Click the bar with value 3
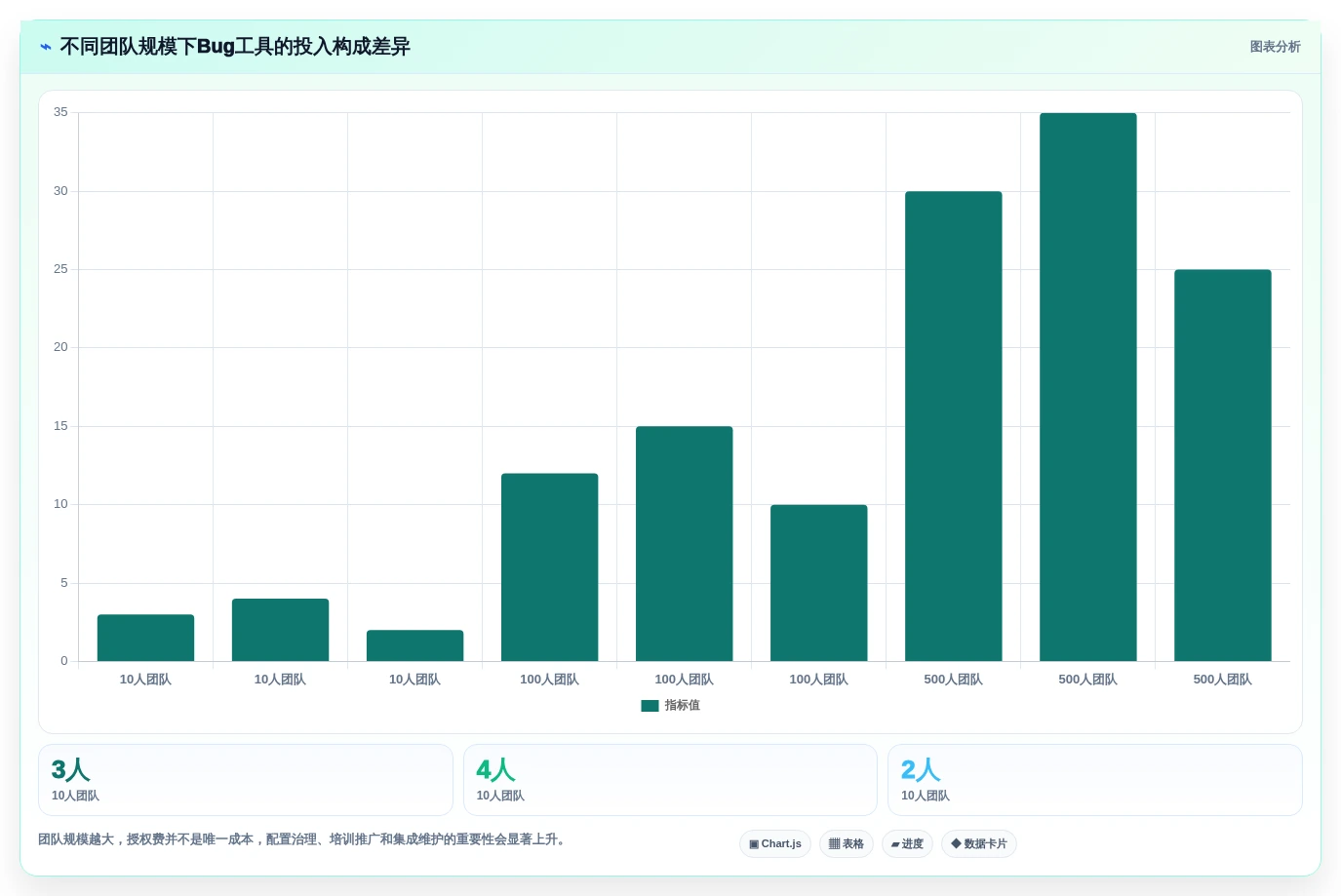Screen dimensions: 1341x896 click(x=146, y=638)
